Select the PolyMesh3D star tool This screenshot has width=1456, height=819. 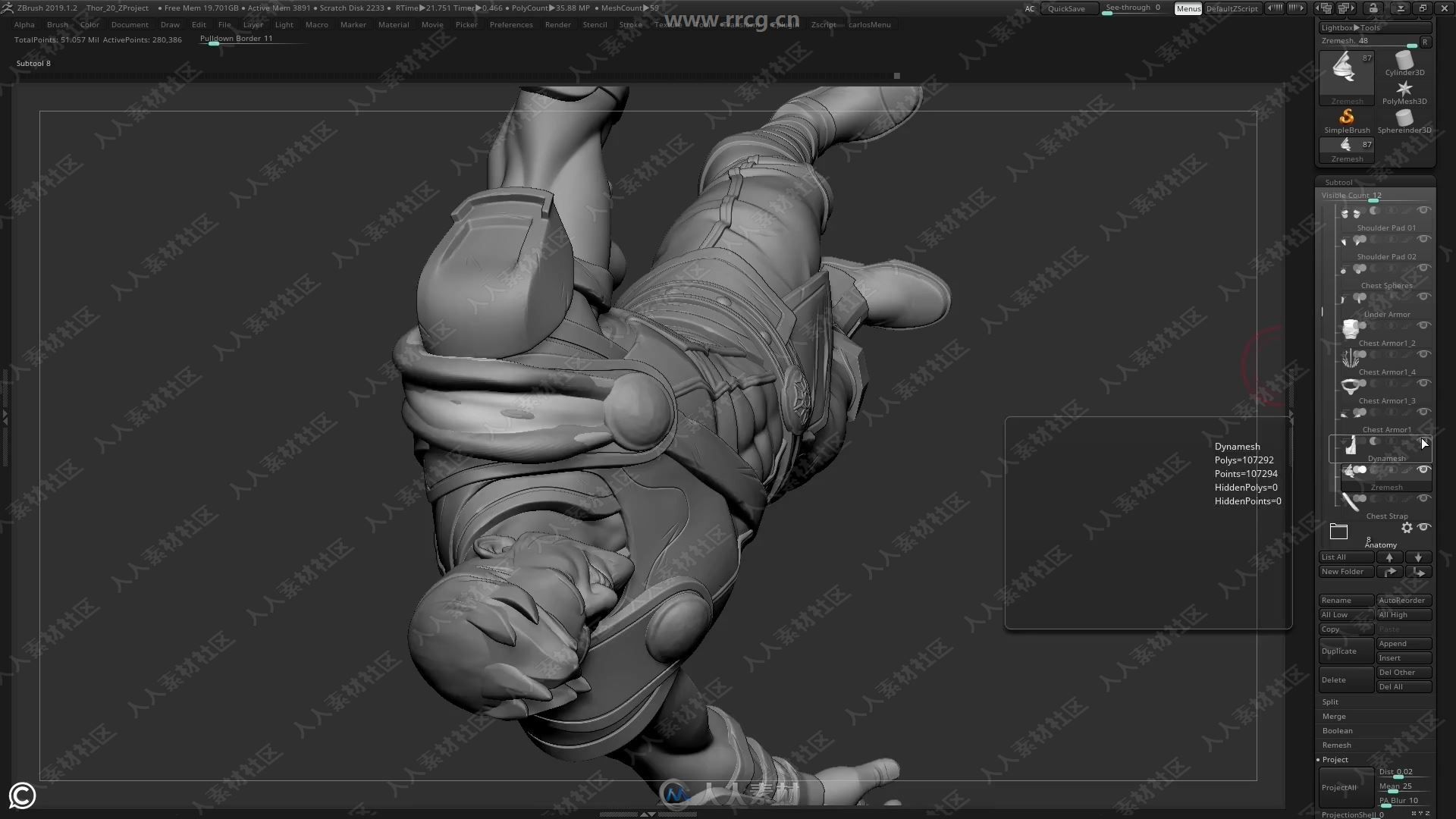point(1404,93)
